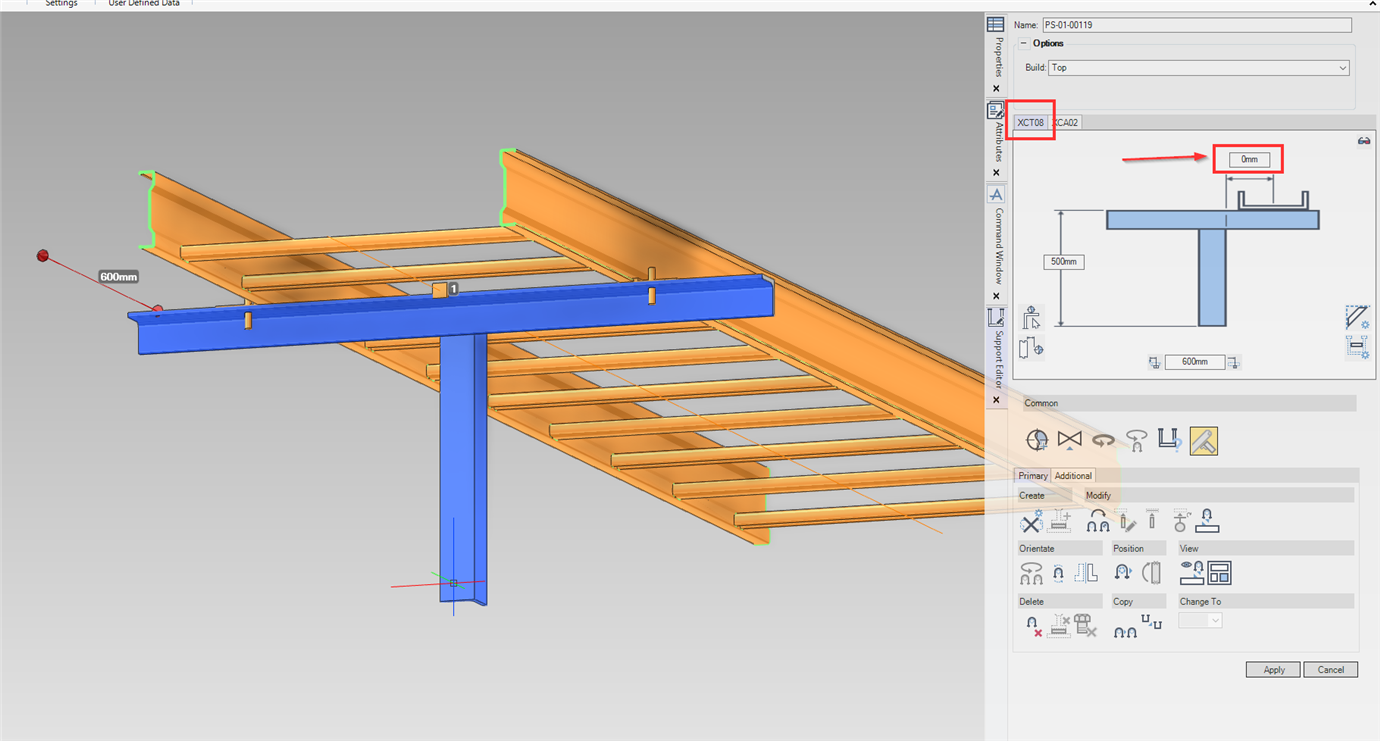This screenshot has width=1380, height=741.
Task: Click the Copy small U shapes icon
Action: tap(1152, 622)
